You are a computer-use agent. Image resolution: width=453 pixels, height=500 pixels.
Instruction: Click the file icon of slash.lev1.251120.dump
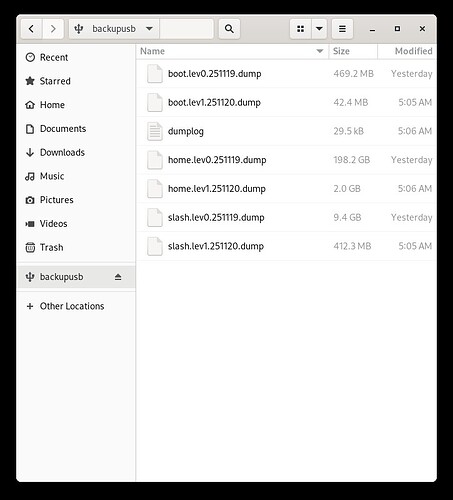155,246
